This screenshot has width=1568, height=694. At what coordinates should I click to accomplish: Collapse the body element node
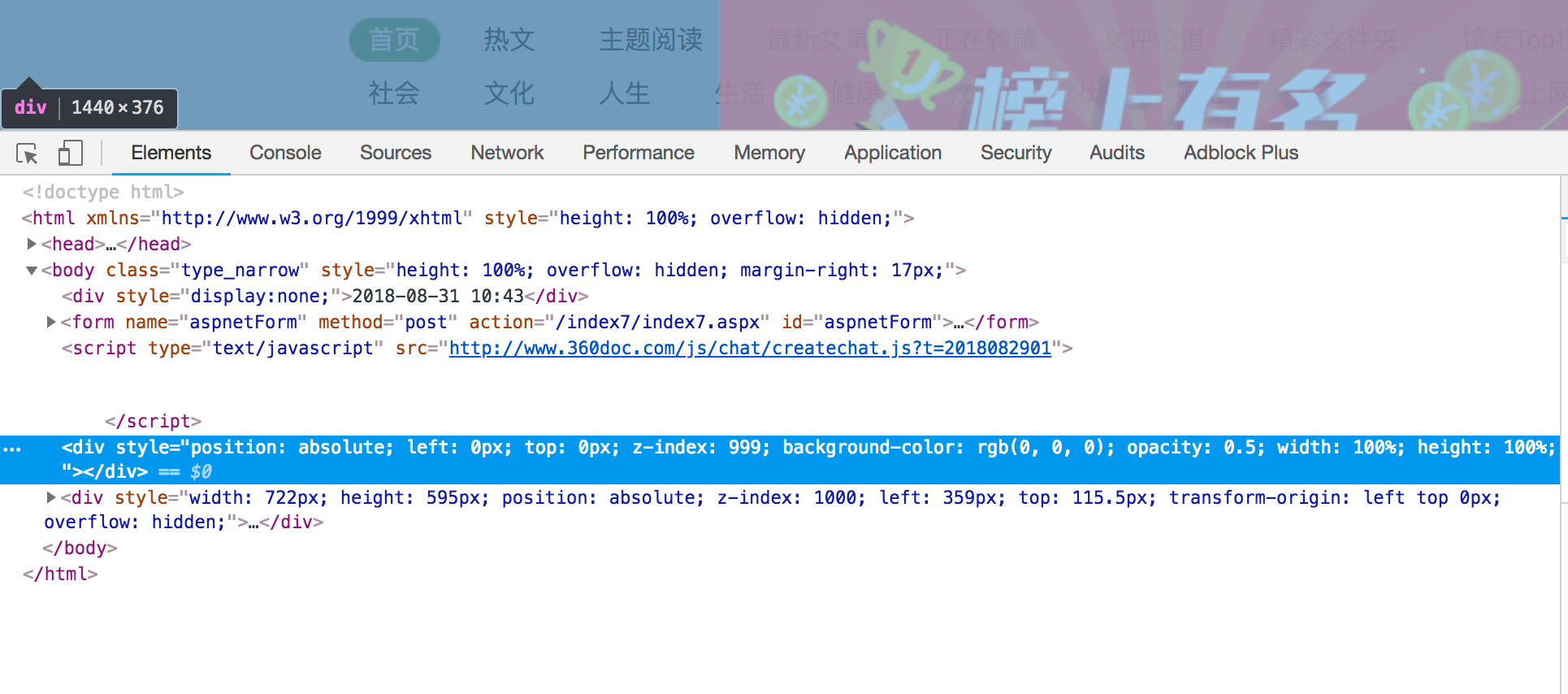click(31, 271)
